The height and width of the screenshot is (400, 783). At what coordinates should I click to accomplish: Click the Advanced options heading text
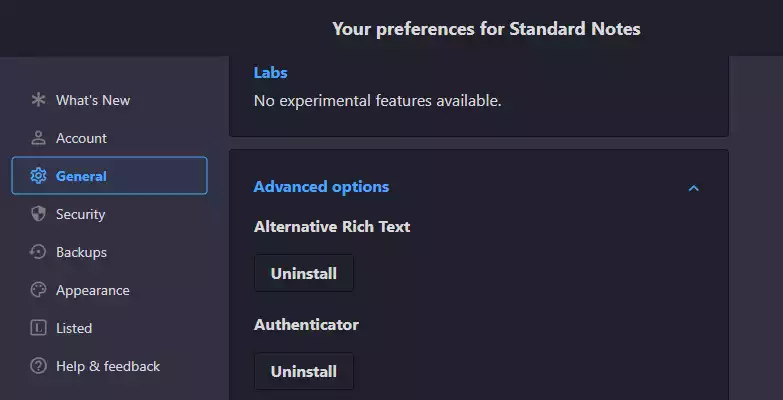(321, 187)
